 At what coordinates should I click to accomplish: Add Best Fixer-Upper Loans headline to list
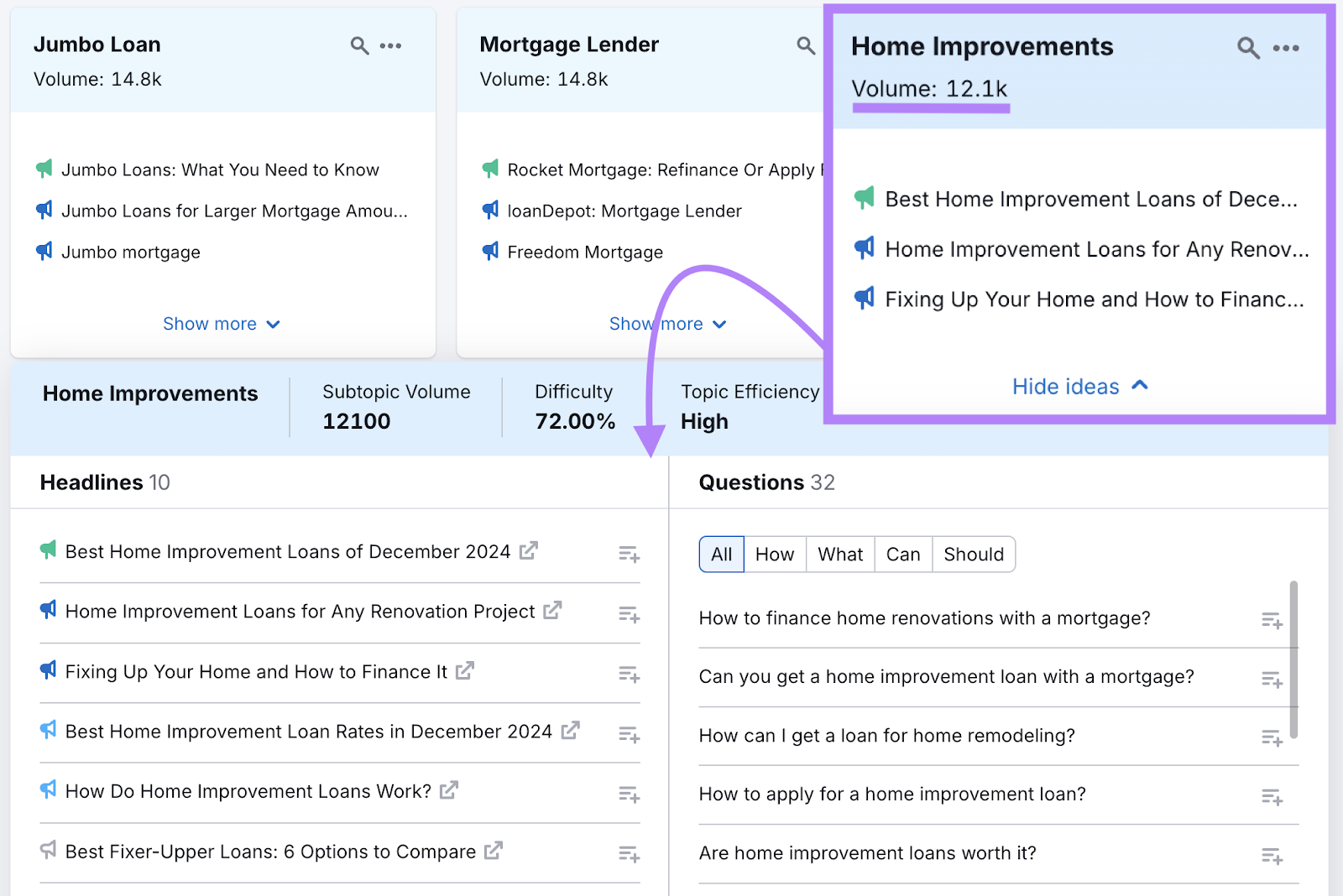629,854
